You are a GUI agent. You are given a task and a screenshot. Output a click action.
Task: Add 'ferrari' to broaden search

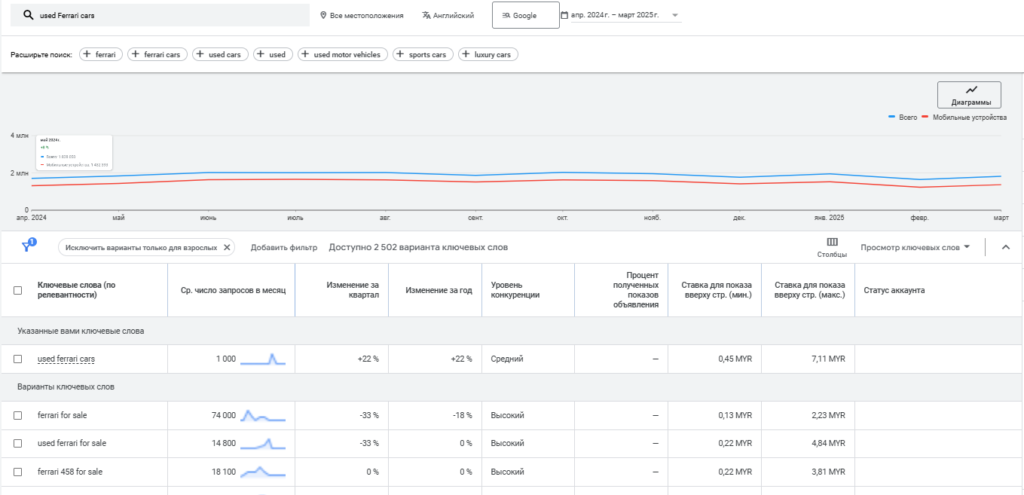[101, 55]
